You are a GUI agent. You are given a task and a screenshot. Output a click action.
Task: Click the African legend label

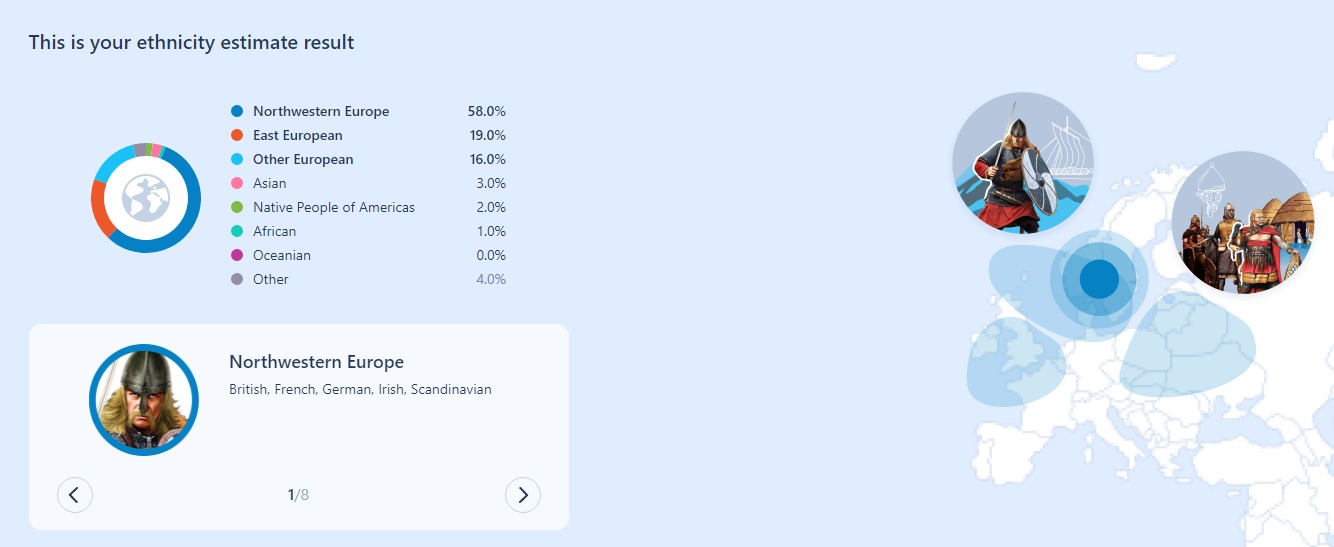click(x=274, y=231)
